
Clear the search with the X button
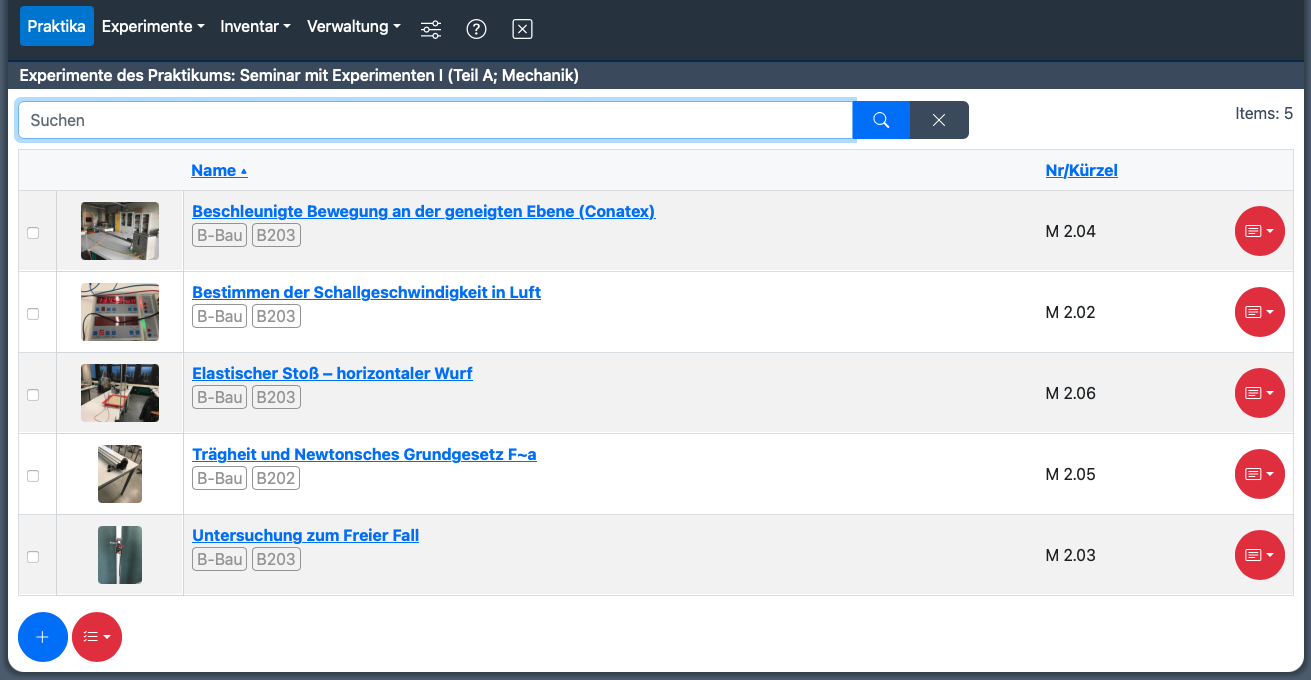(x=939, y=120)
